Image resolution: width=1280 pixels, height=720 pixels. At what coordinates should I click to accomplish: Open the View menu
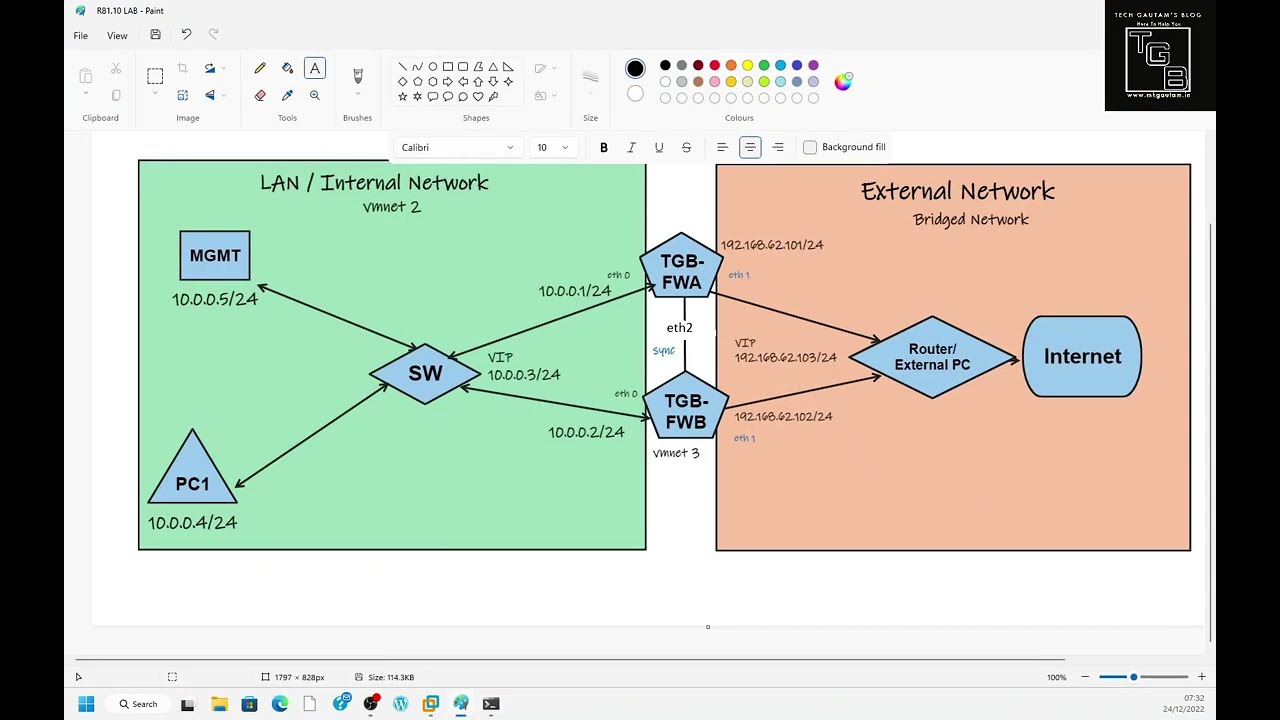coord(117,35)
